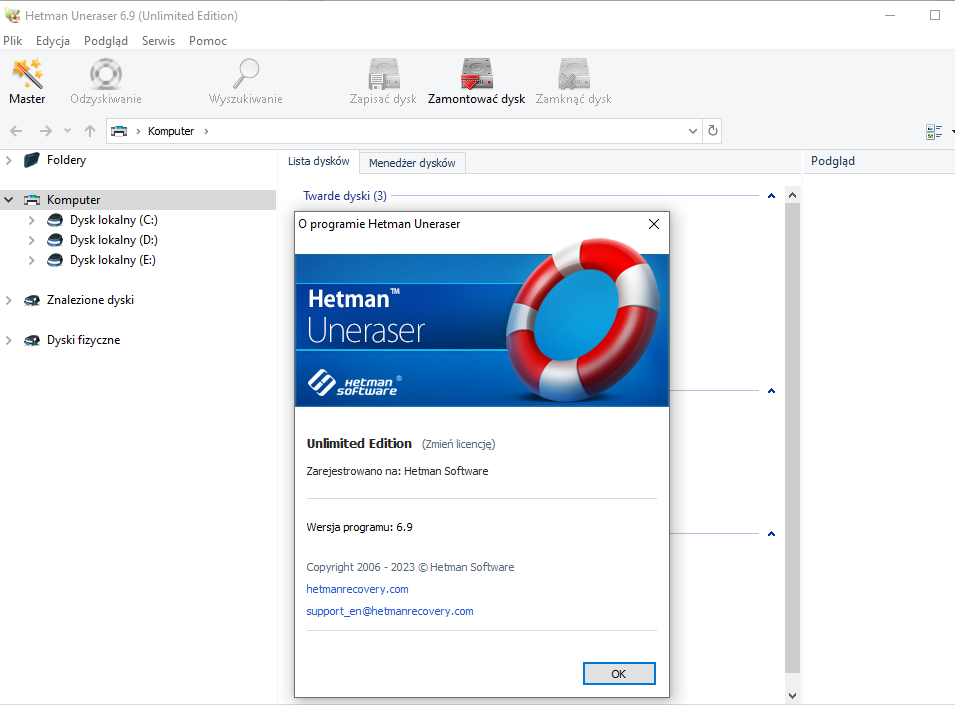Click the Zapisać dysk toolbar icon
Viewport: 955px width, 705px height.
click(x=383, y=74)
